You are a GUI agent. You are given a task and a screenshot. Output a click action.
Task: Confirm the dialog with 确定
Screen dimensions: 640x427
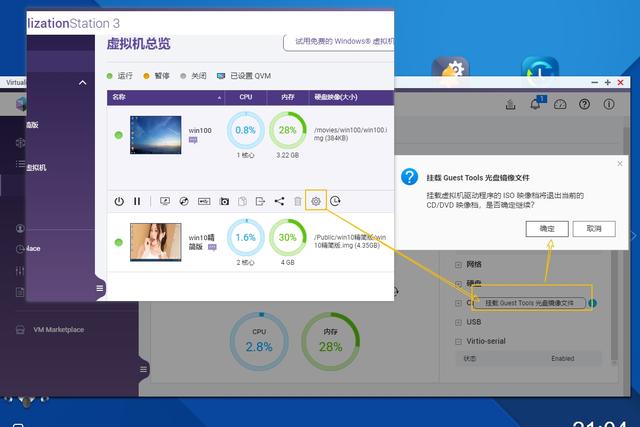[547, 229]
